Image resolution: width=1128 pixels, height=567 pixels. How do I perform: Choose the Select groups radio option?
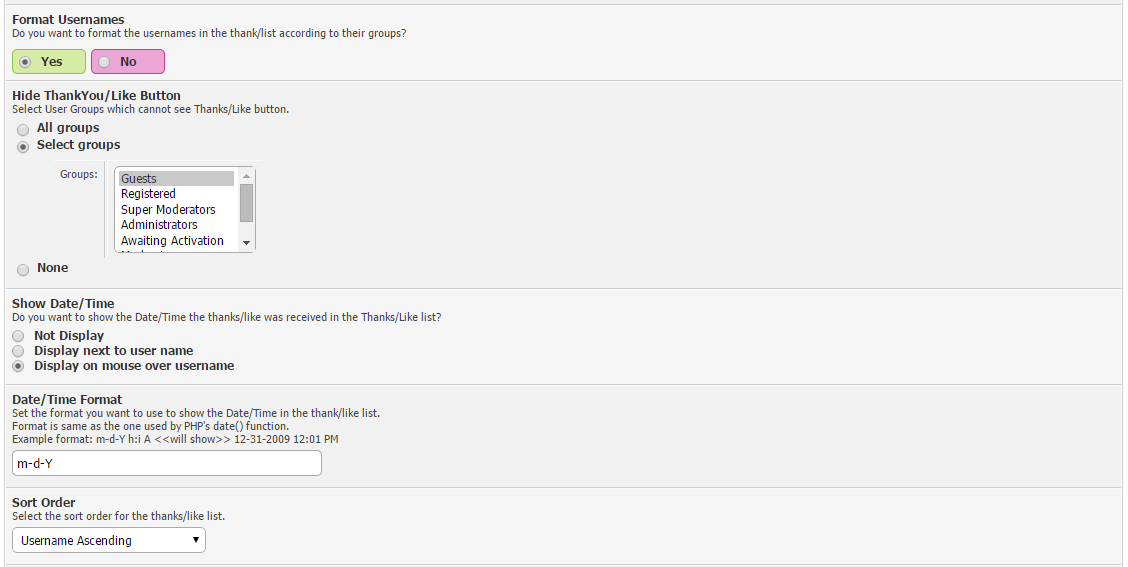point(23,146)
